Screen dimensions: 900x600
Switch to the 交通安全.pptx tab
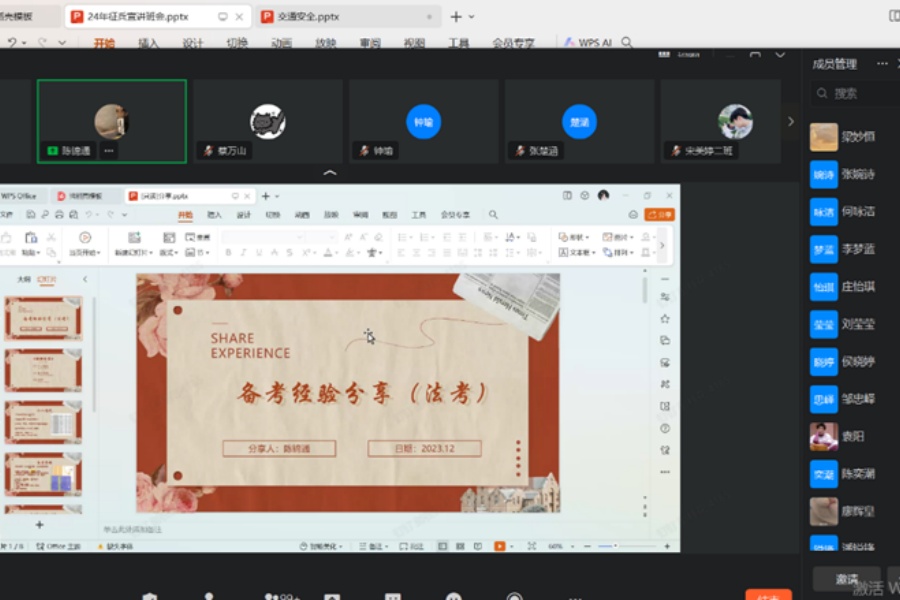coord(310,16)
